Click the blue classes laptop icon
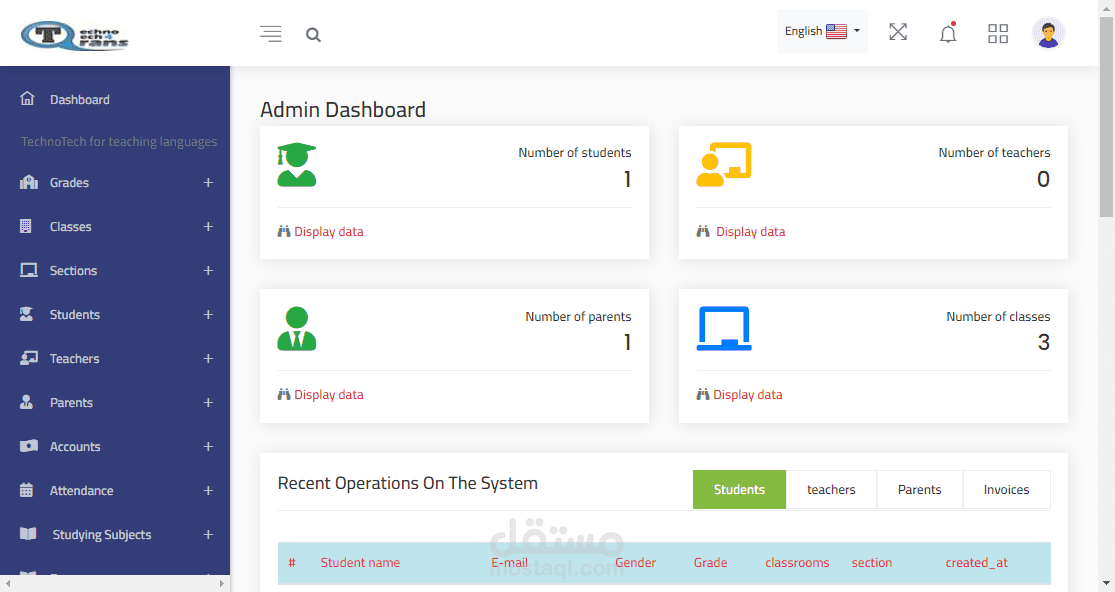The height and width of the screenshot is (592, 1115). pyautogui.click(x=724, y=328)
